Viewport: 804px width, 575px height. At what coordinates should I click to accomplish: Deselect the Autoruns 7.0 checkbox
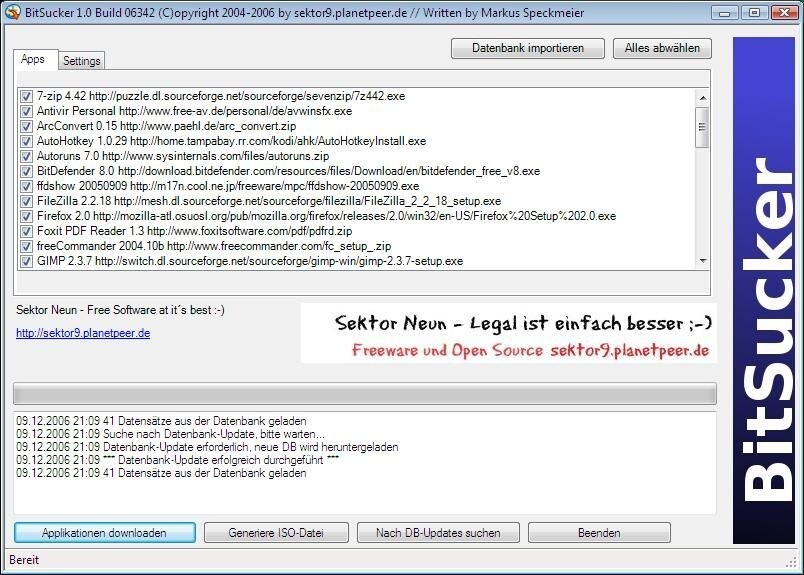pos(26,156)
